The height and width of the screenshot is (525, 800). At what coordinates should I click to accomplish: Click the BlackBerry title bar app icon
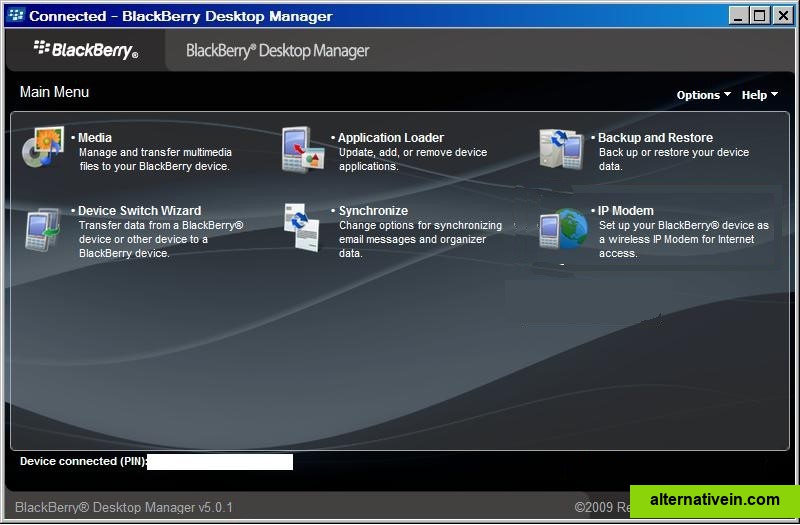16,15
